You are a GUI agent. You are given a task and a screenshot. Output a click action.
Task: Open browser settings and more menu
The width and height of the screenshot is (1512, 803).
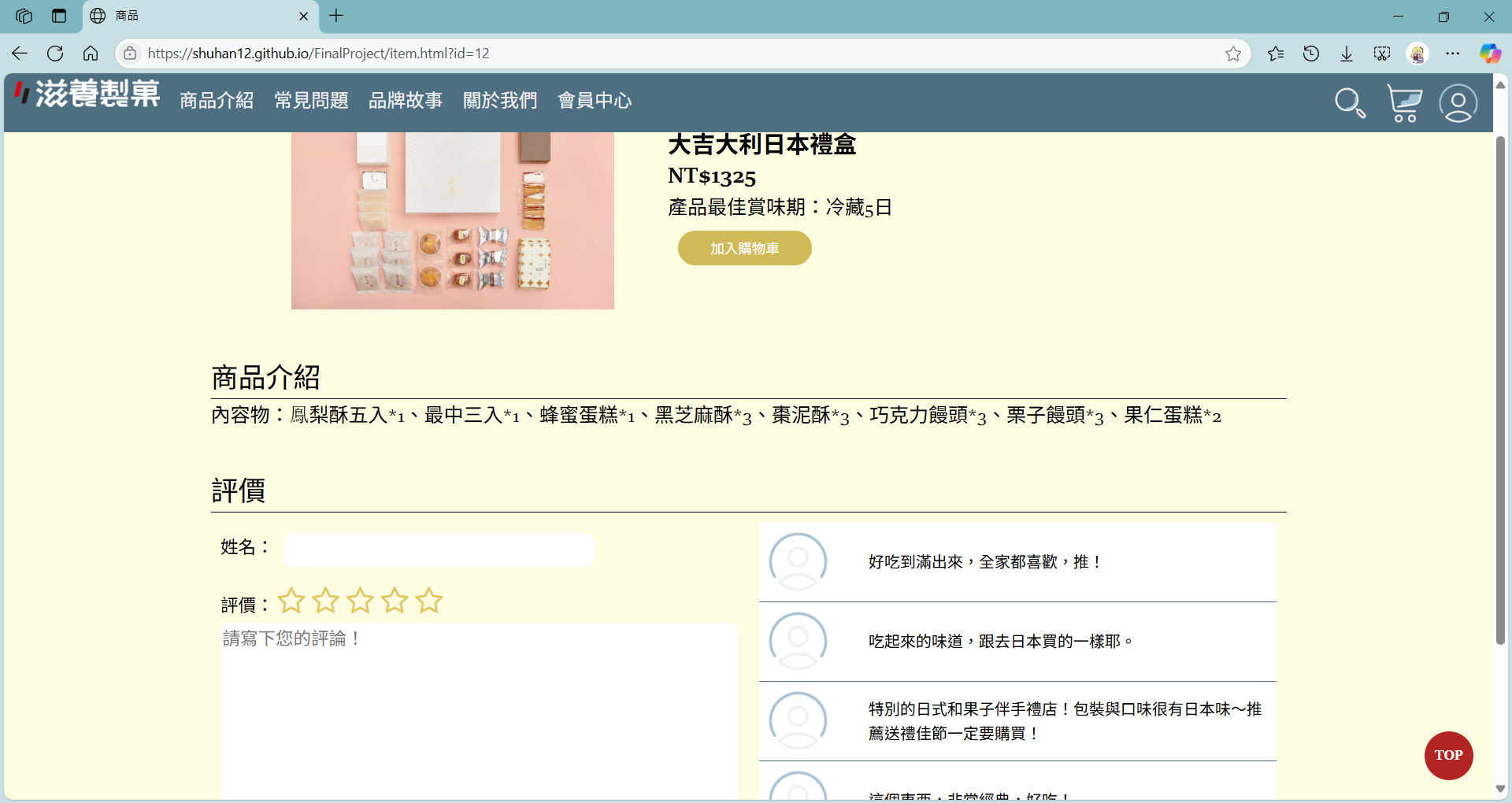click(1453, 54)
